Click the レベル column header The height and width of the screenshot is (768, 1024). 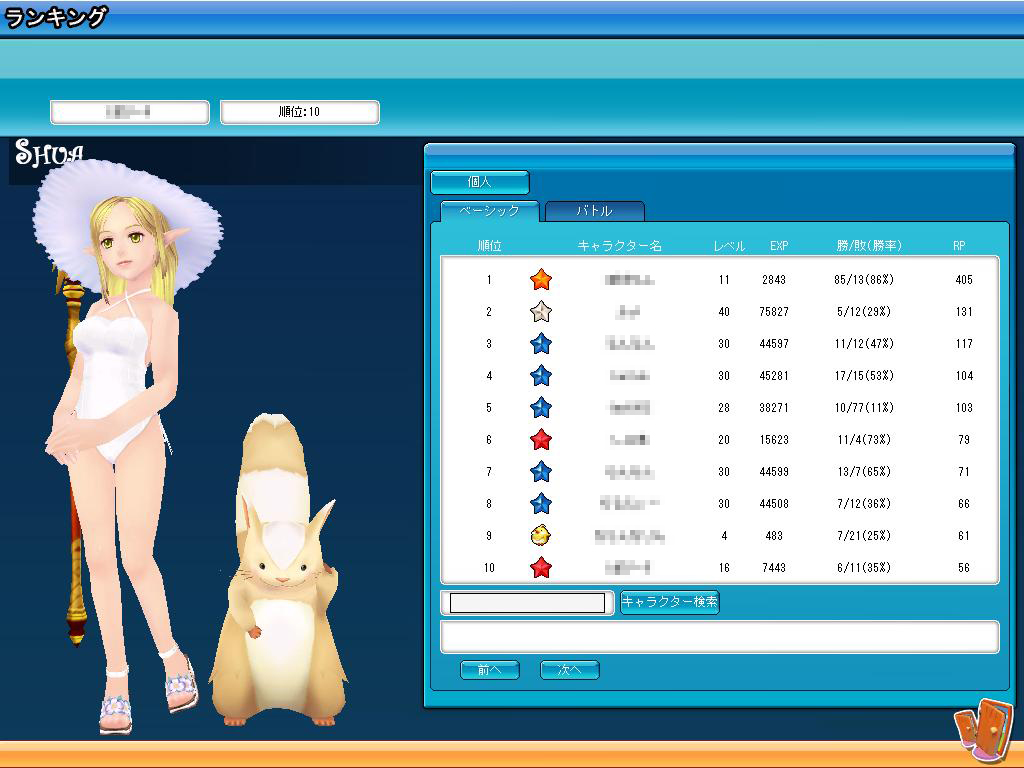[x=729, y=246]
